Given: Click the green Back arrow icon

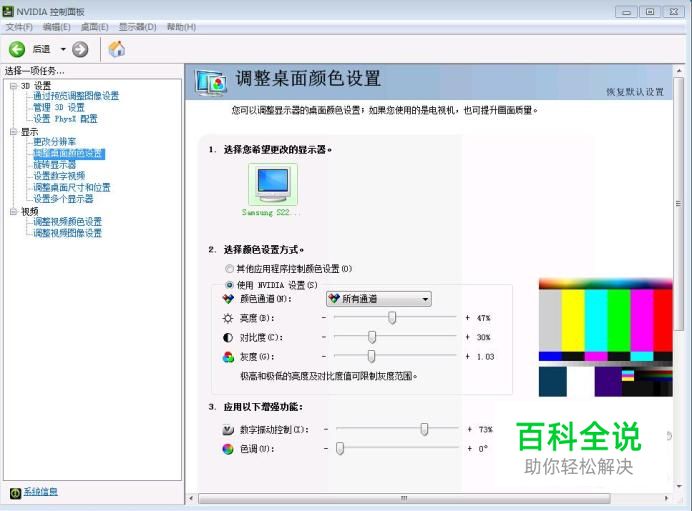Looking at the screenshot, I should (x=17, y=49).
